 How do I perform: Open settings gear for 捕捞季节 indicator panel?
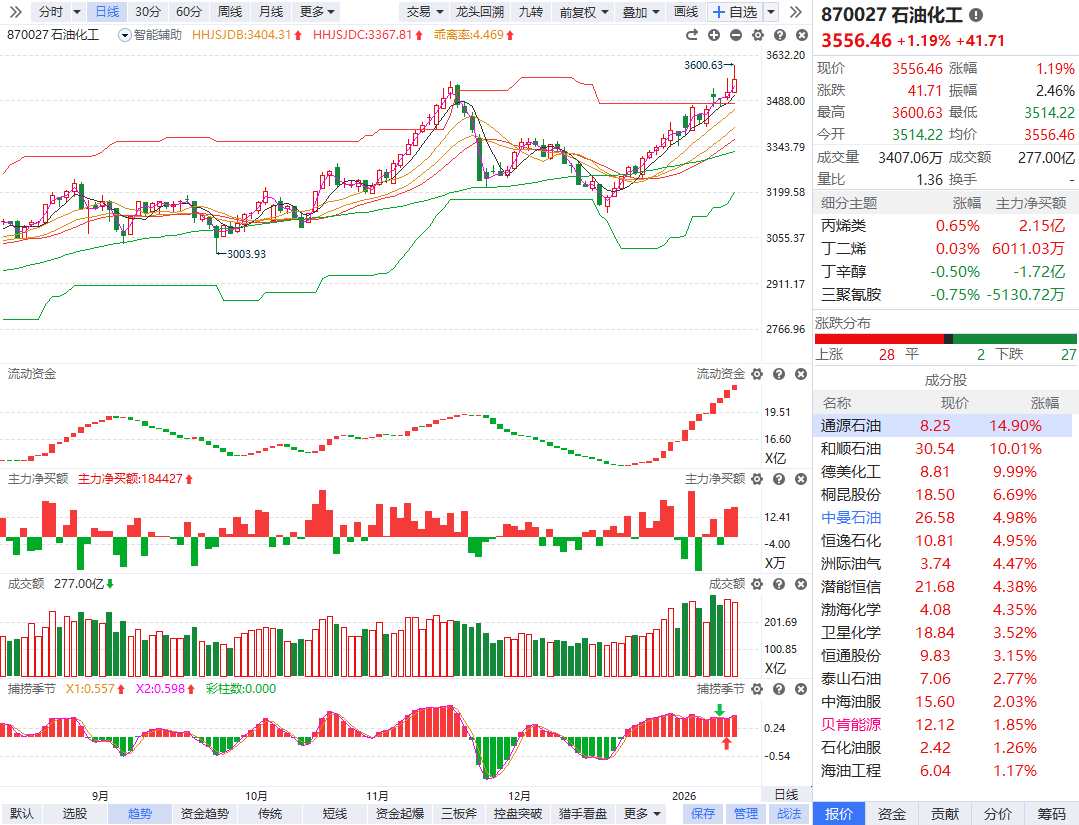757,689
